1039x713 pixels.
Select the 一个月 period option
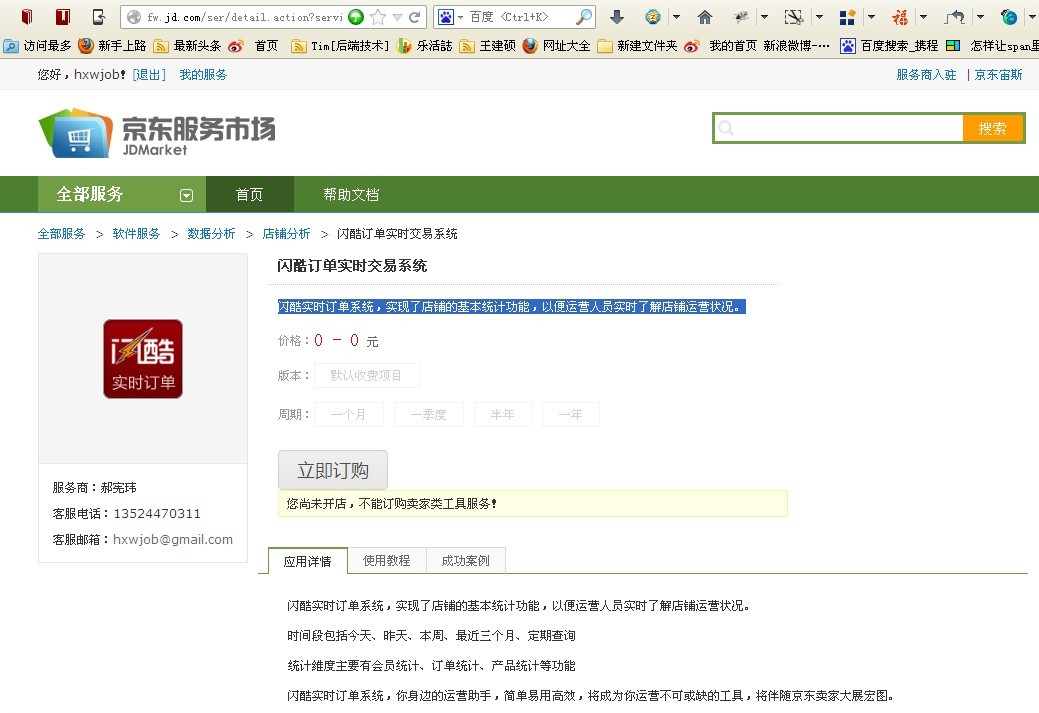tap(349, 414)
